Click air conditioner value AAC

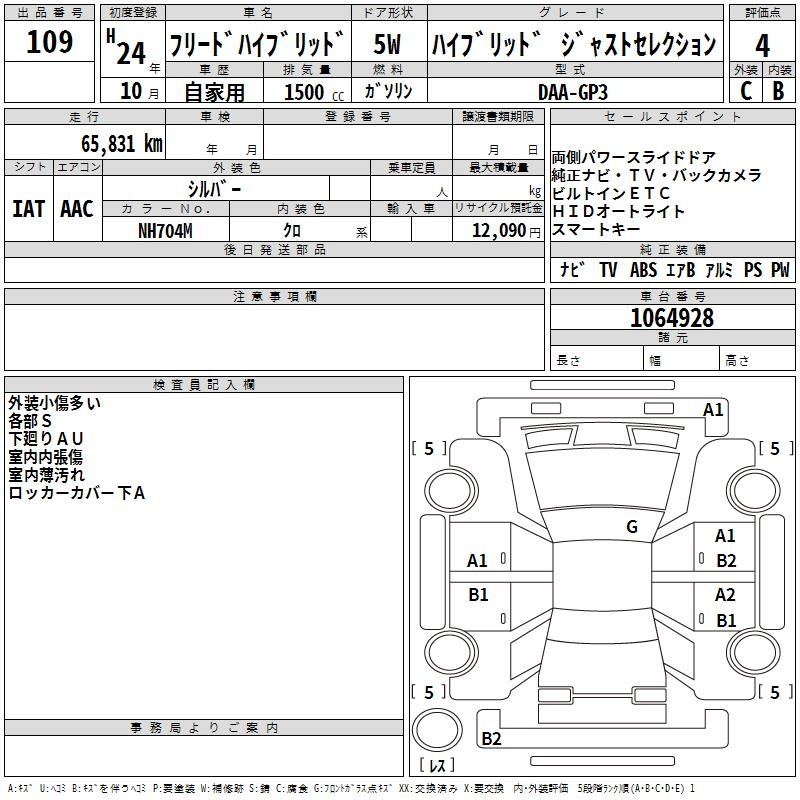[x=77, y=209]
